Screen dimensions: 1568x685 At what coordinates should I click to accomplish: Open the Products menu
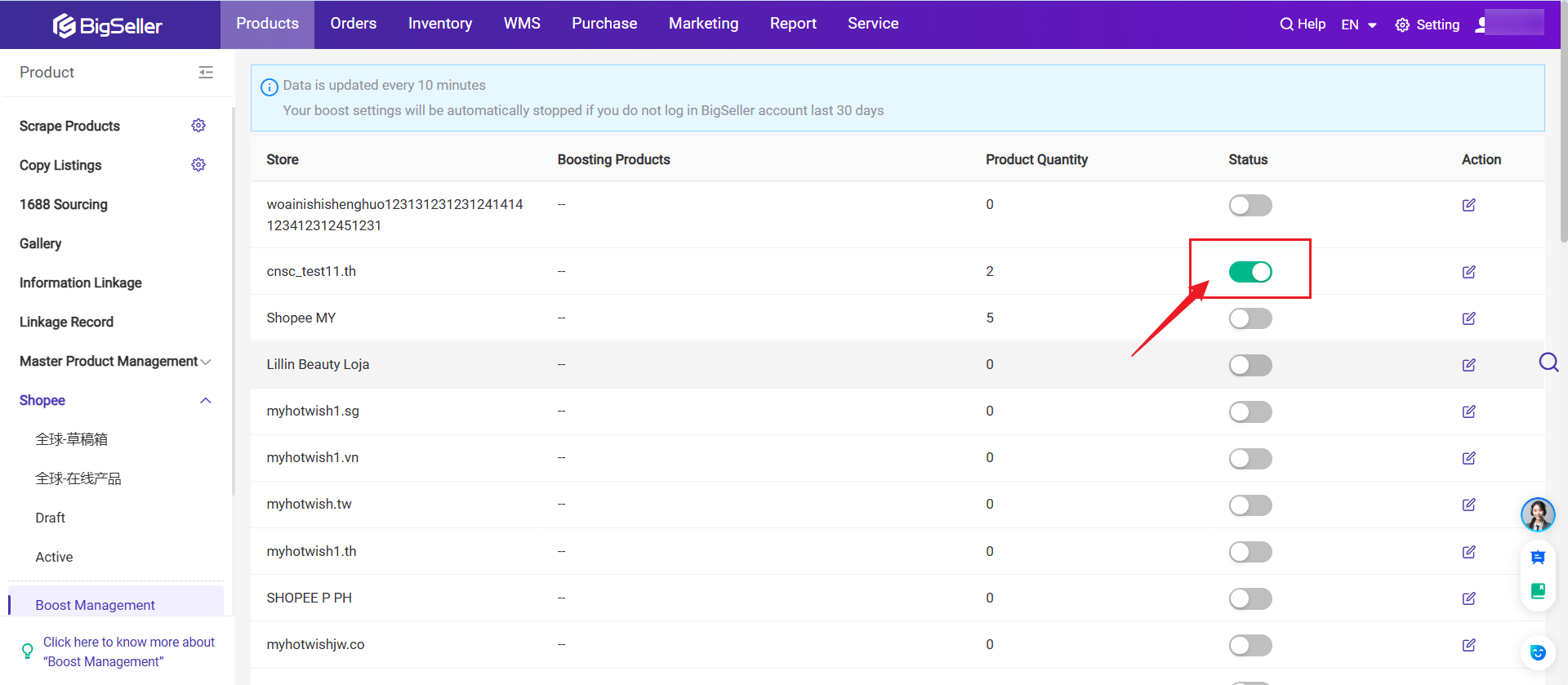[x=267, y=24]
